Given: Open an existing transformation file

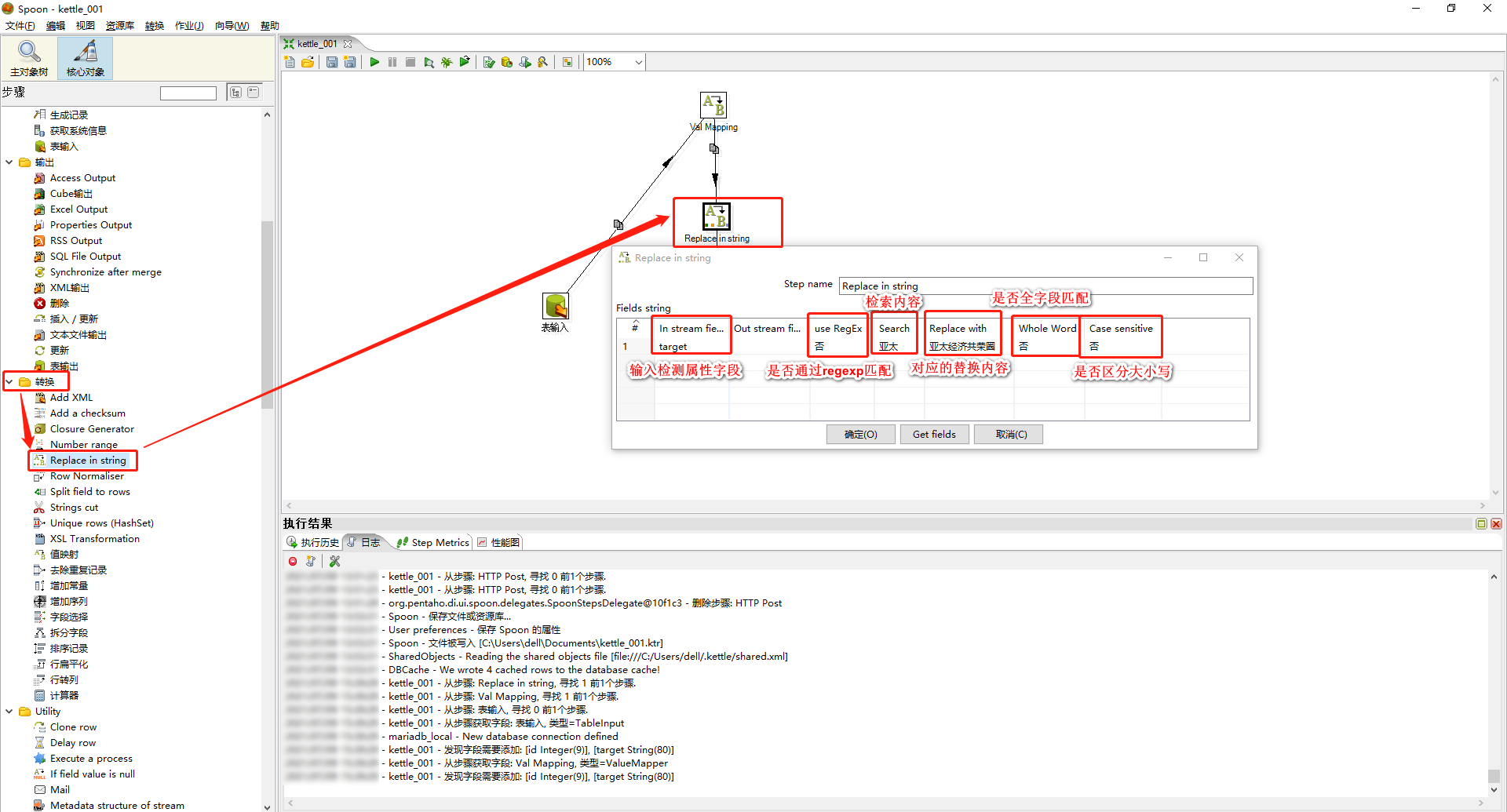Looking at the screenshot, I should click(308, 62).
